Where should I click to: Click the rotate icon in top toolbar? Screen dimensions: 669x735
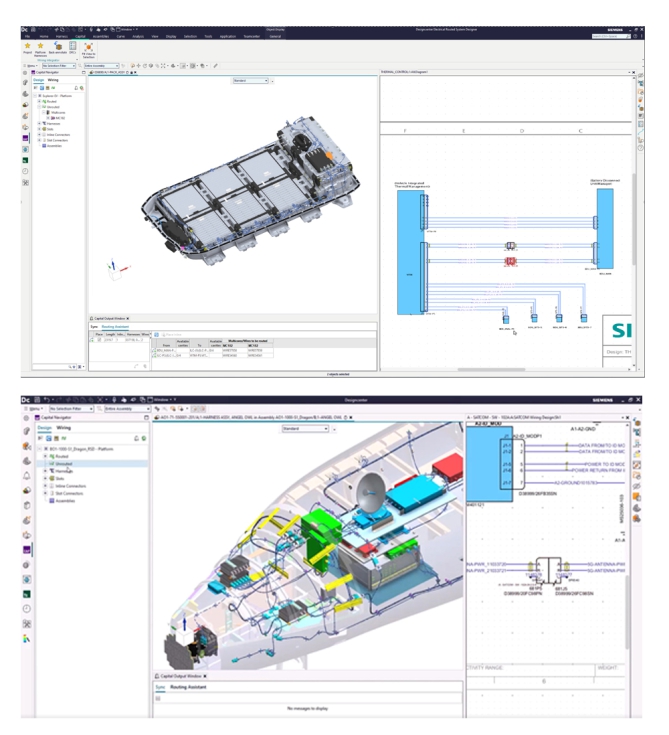(145, 66)
